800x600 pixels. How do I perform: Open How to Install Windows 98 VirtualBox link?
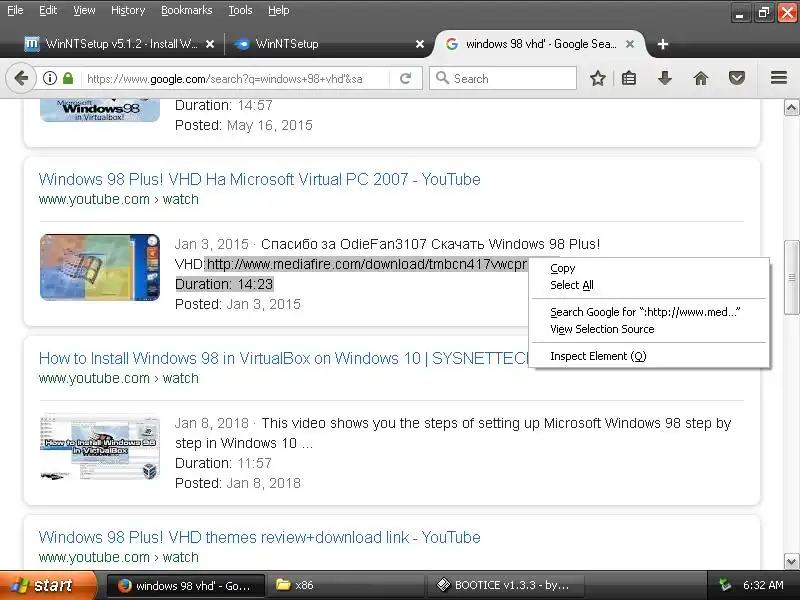point(284,359)
